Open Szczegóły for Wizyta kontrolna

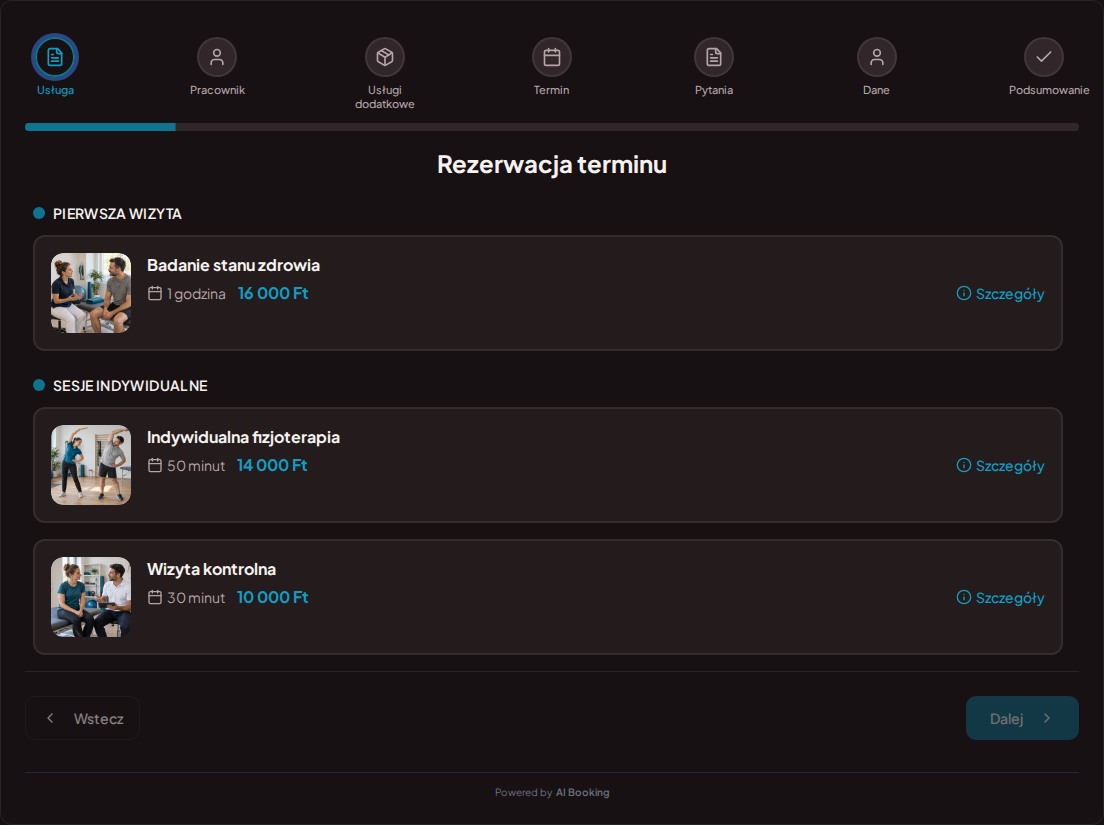pyautogui.click(x=1000, y=598)
